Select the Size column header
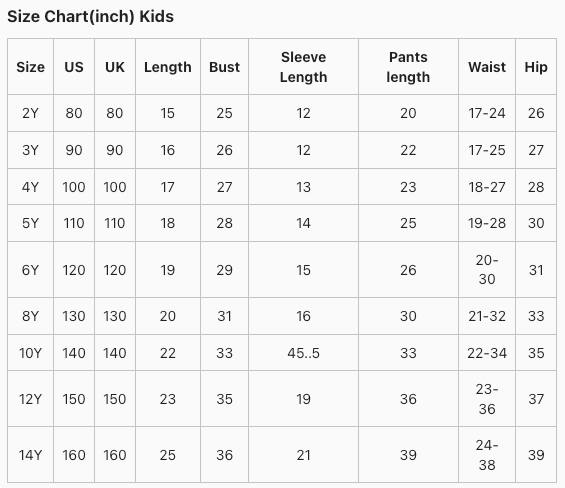The image size is (565, 488). [31, 67]
